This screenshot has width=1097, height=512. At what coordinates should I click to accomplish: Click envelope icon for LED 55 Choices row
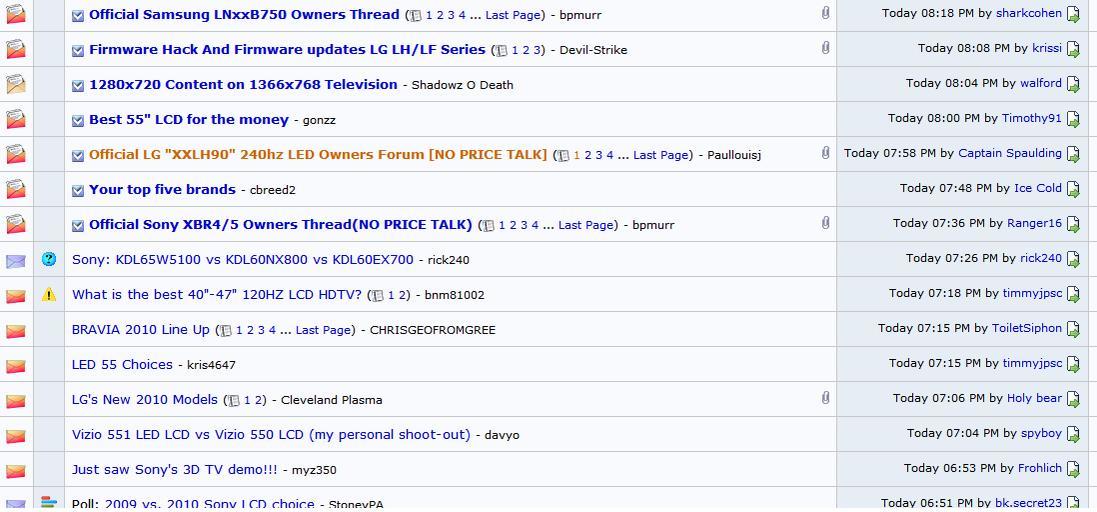click(15, 366)
